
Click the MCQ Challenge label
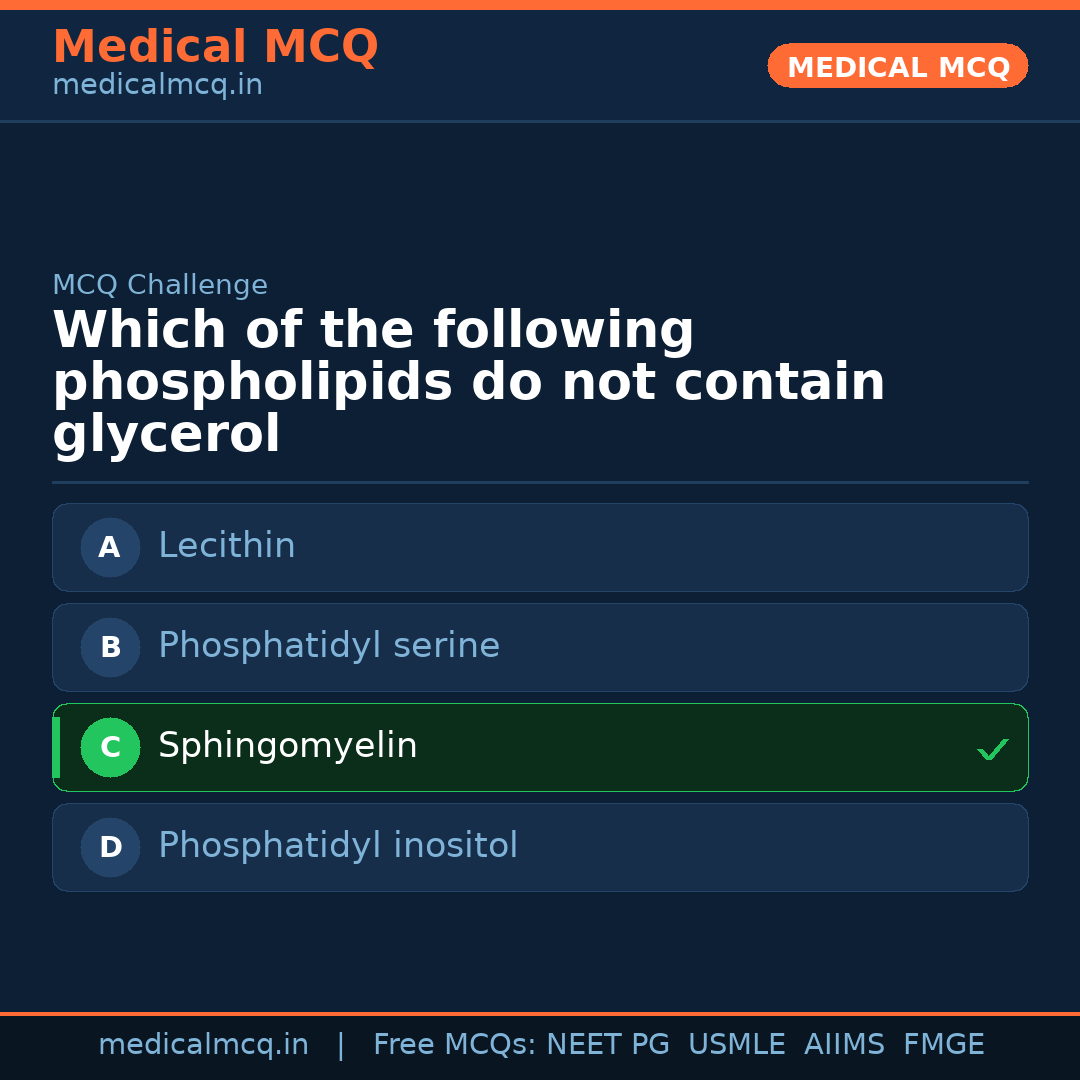160,285
